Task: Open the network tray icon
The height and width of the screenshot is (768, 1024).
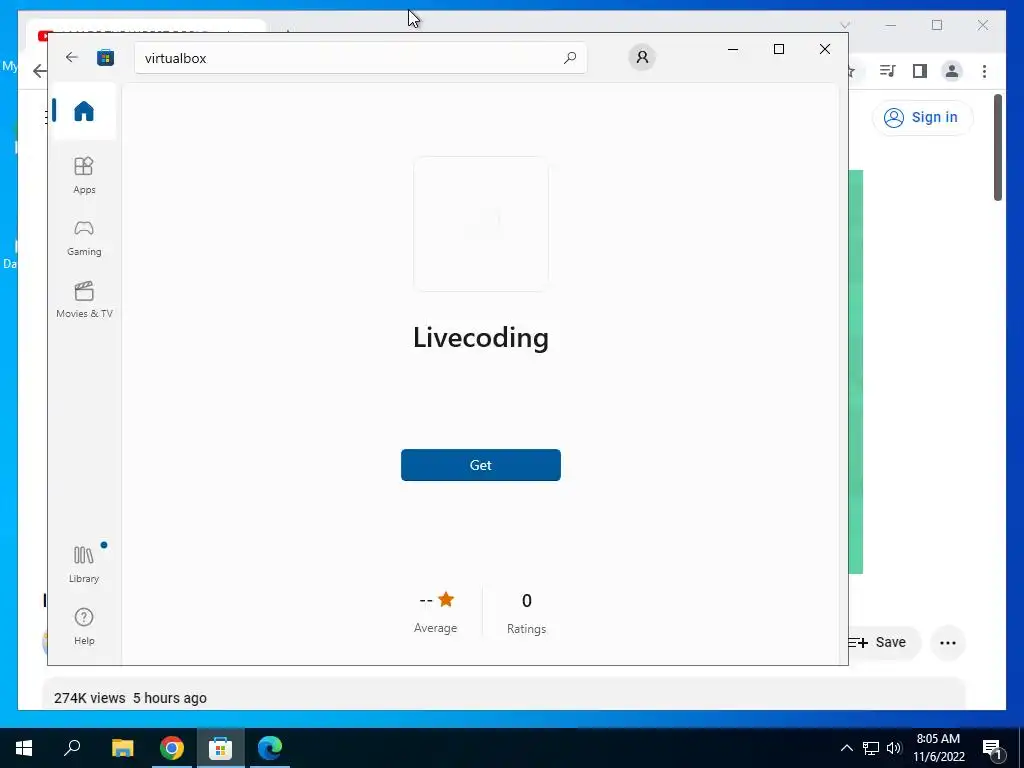Action: point(871,748)
